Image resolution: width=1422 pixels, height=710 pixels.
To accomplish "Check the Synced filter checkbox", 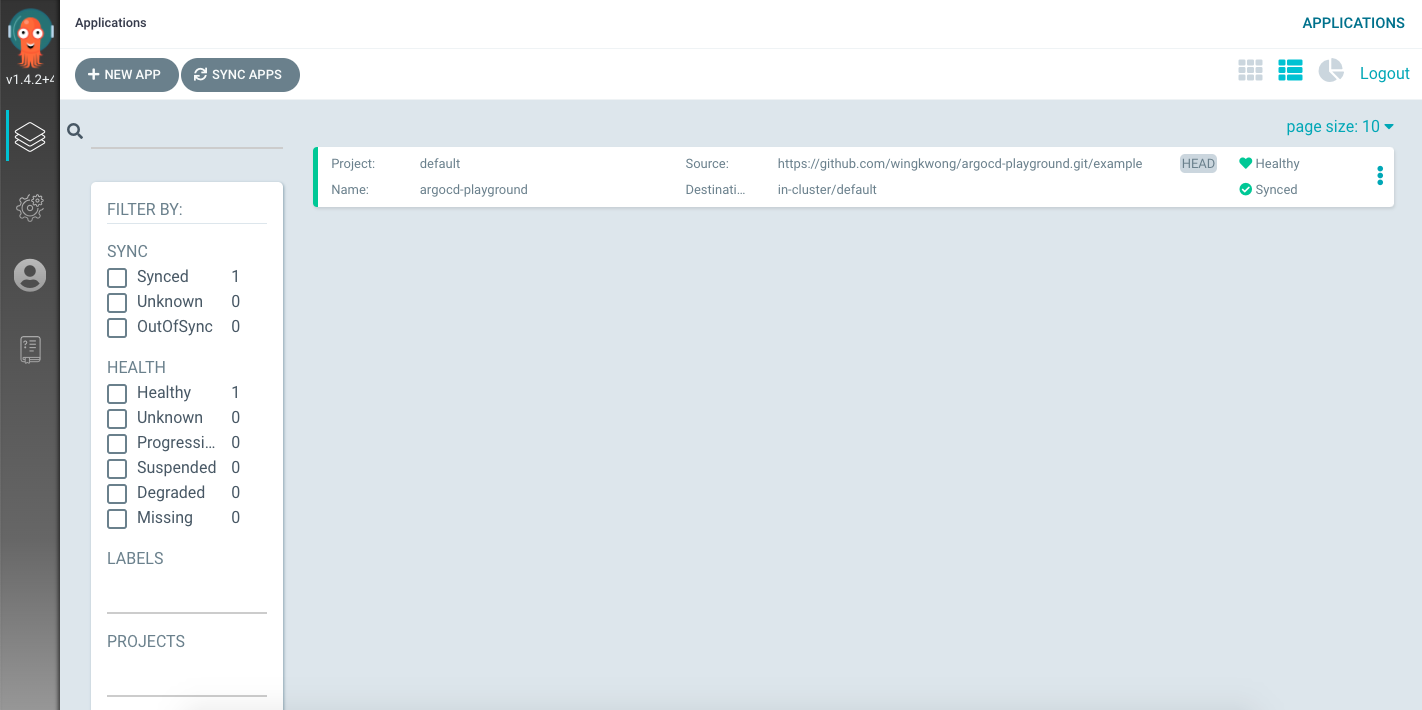I will pyautogui.click(x=117, y=277).
